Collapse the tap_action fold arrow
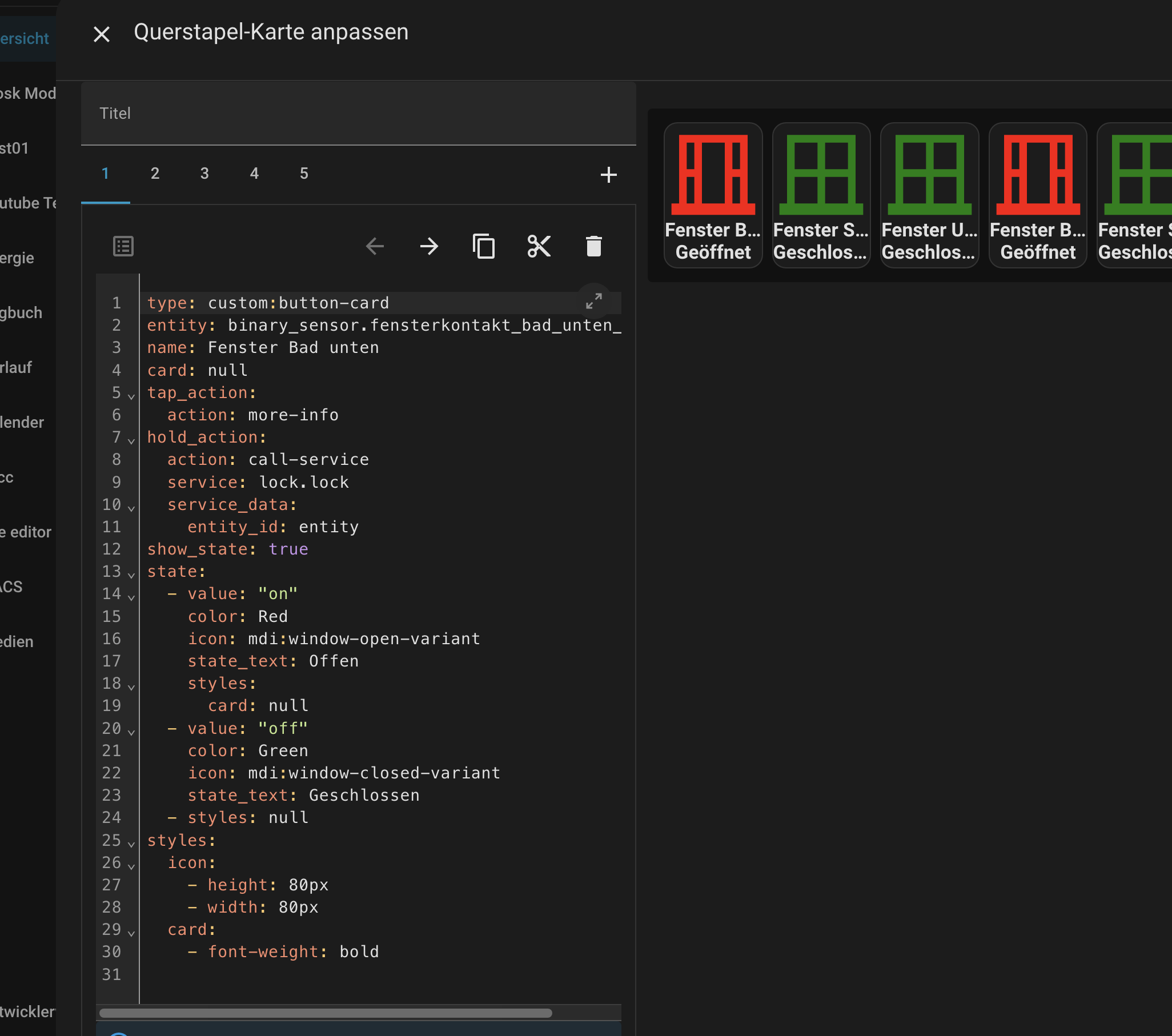Viewport: 1172px width, 1036px height. tap(131, 397)
